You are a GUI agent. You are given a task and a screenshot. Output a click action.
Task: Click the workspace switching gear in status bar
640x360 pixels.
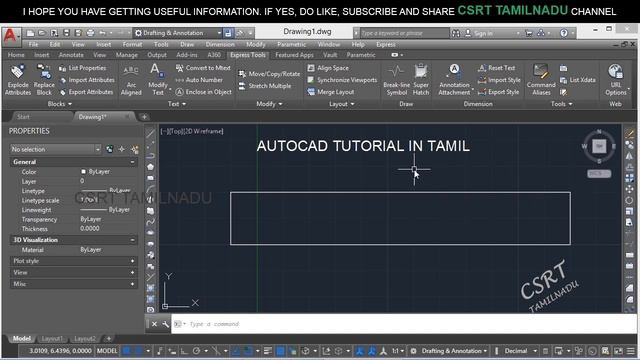click(413, 351)
